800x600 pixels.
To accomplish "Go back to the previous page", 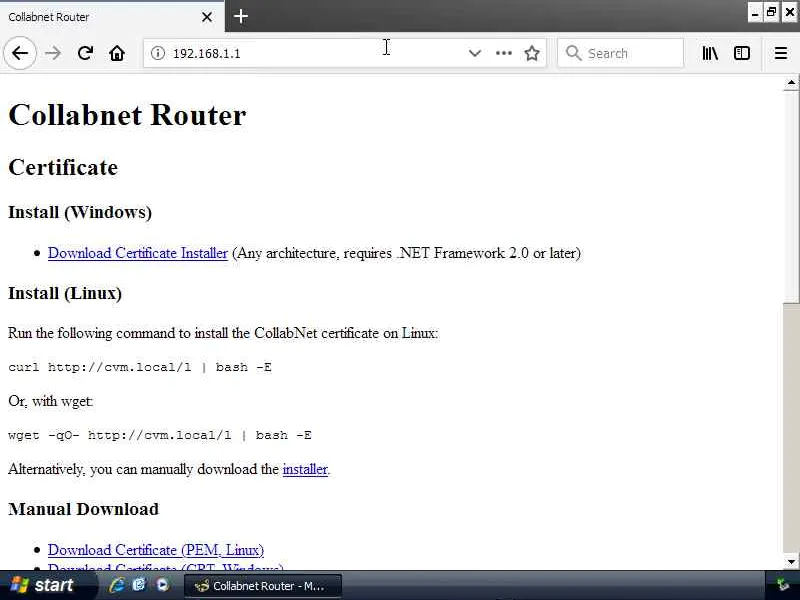I will click(20, 53).
